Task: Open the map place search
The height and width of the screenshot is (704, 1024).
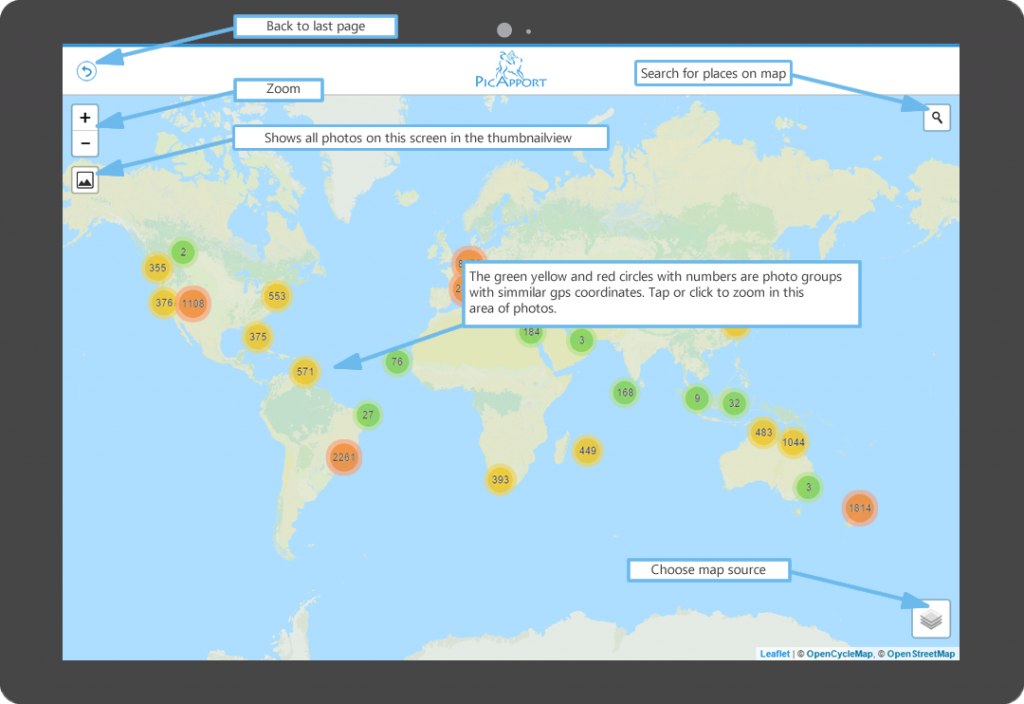Action: 937,118
